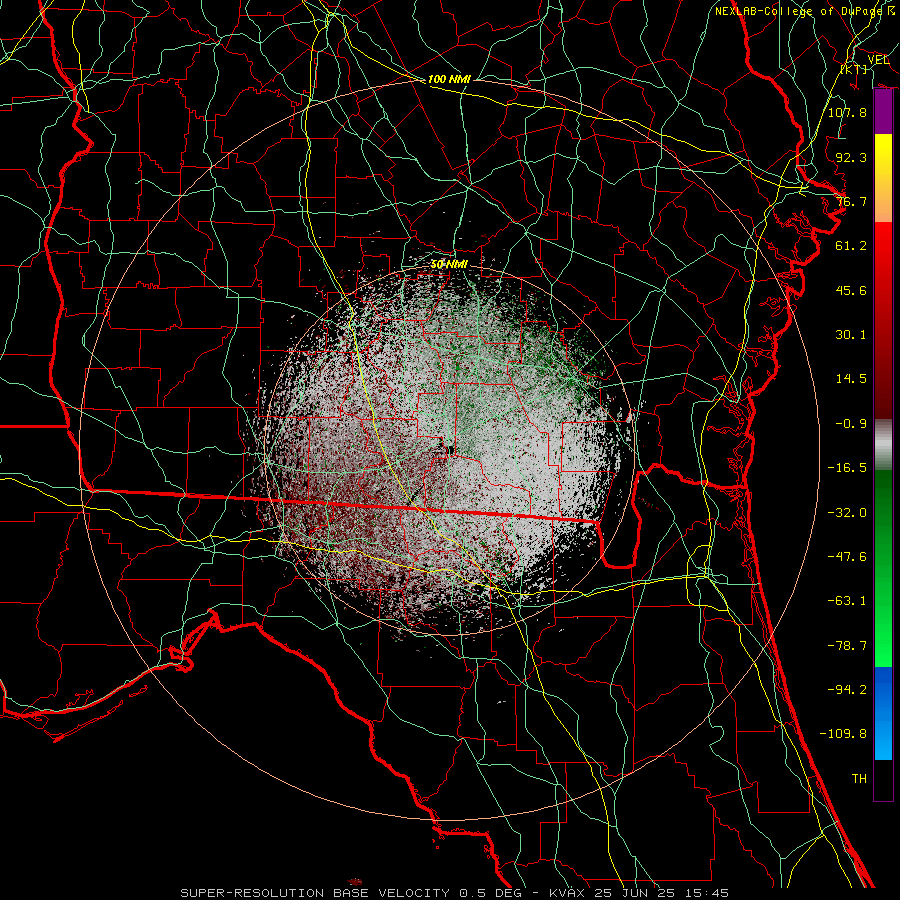
Task: Click the 45.6 legend value
Action: (x=851, y=290)
